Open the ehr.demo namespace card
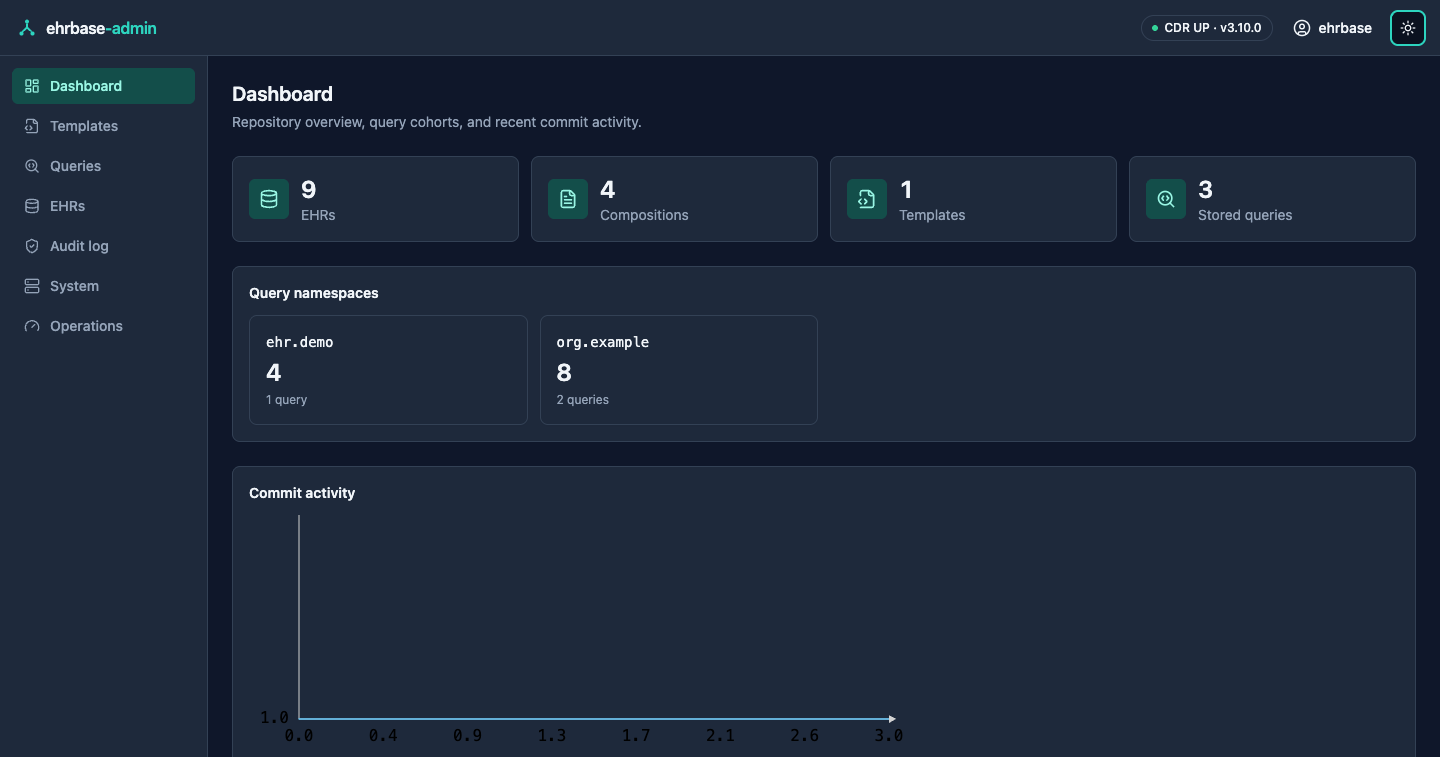This screenshot has height=757, width=1440. [388, 370]
